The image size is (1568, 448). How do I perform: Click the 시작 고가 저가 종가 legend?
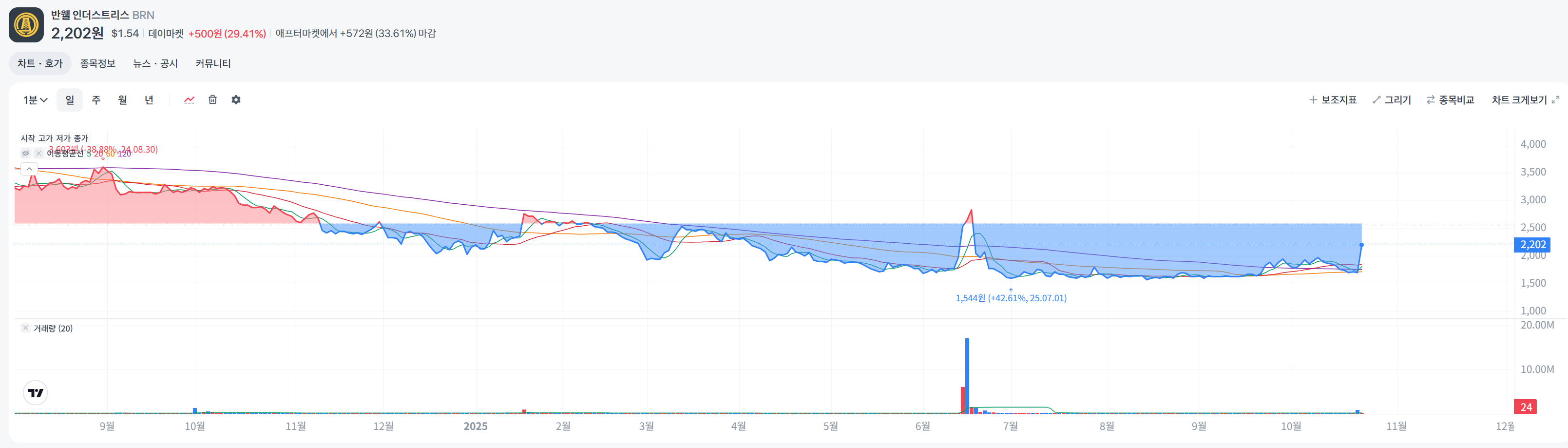click(55, 138)
